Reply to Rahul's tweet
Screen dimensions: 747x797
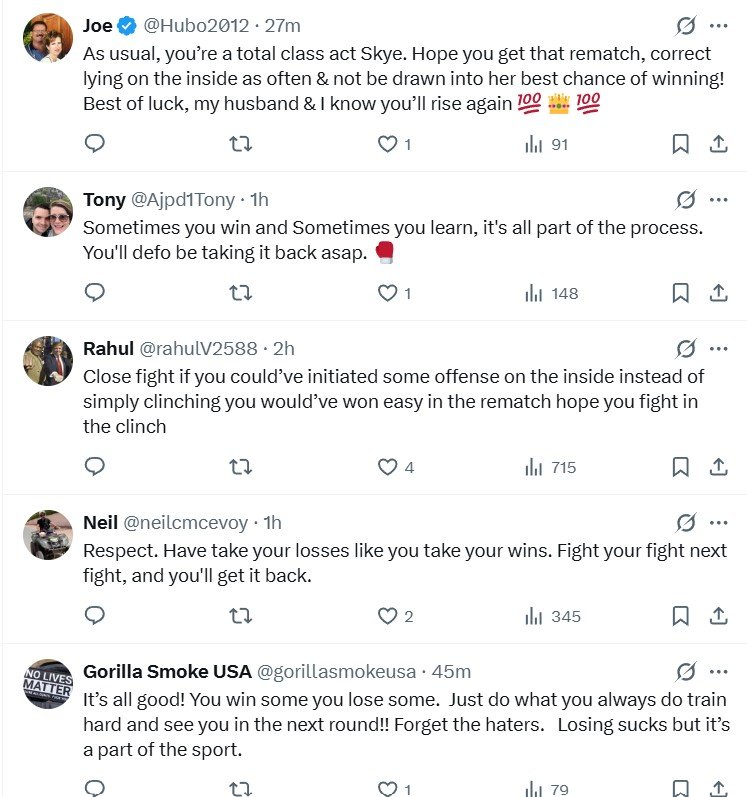point(95,467)
